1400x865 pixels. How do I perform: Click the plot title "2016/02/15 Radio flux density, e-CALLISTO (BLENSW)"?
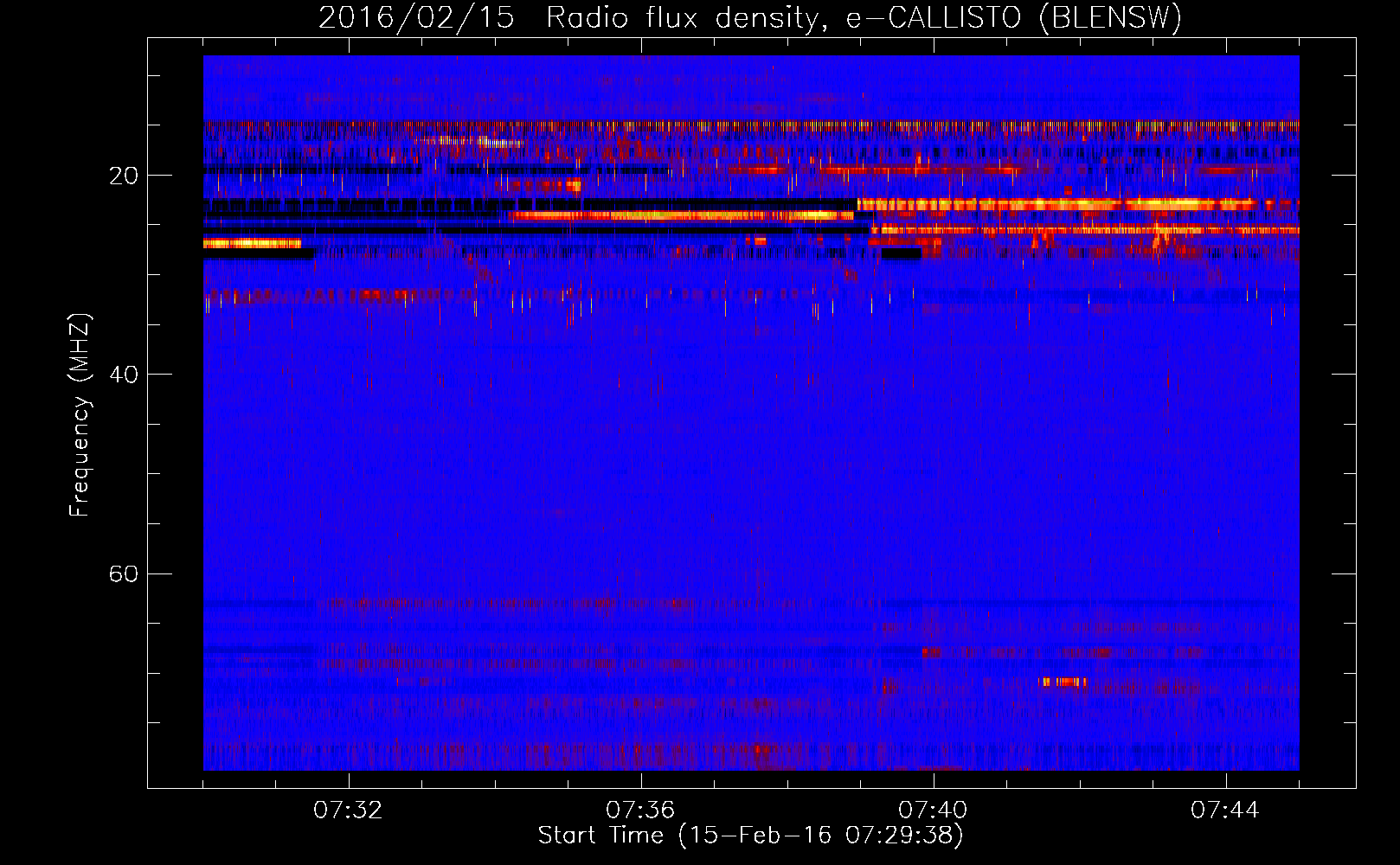(x=750, y=17)
